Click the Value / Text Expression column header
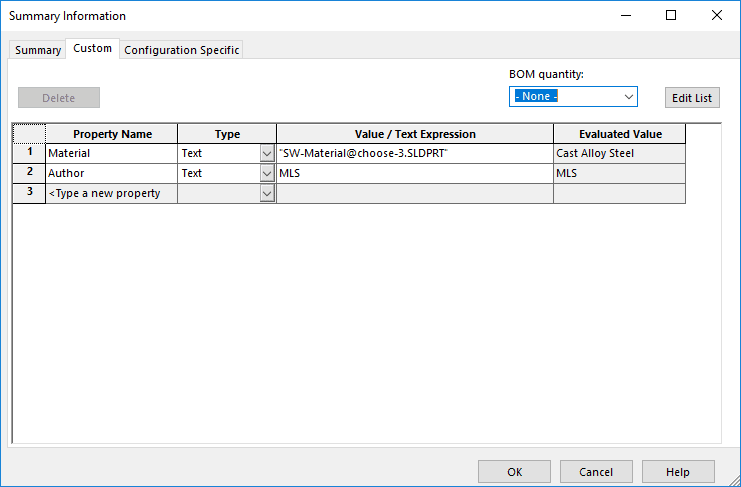This screenshot has height=487, width=741. 415,134
